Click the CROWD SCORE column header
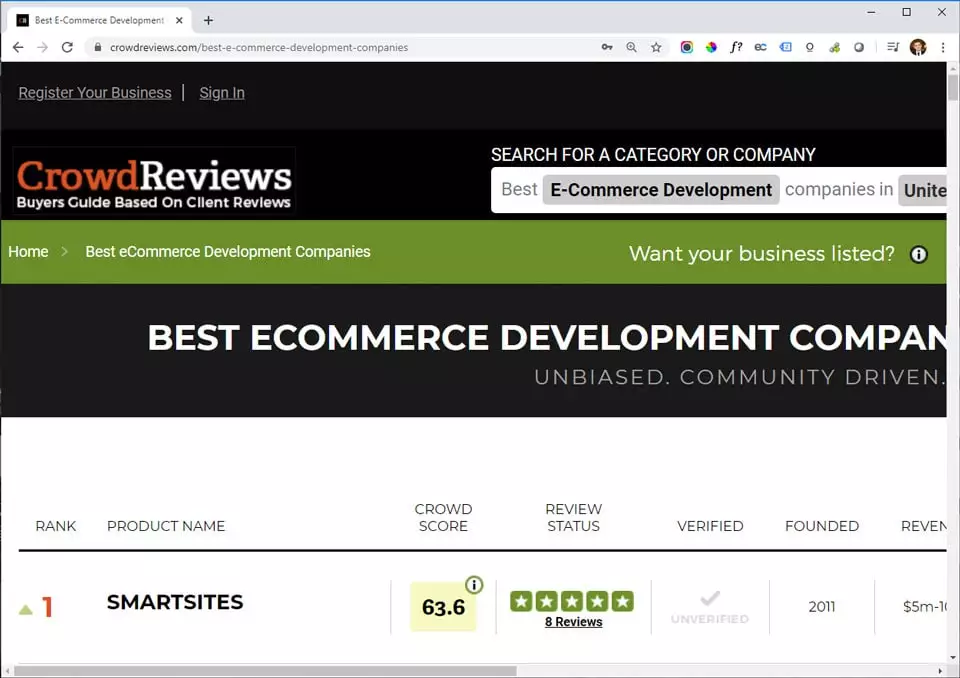The image size is (960, 678). click(x=443, y=518)
